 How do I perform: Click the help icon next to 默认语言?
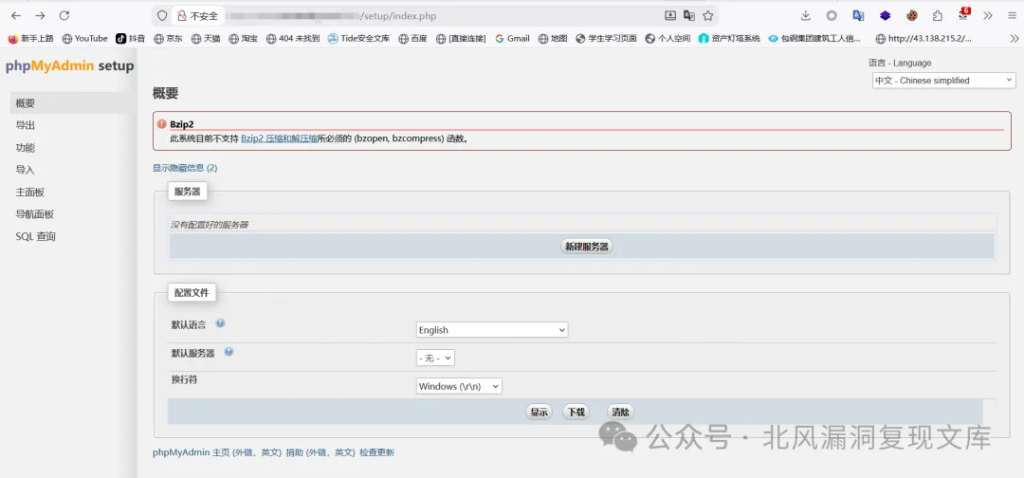pyautogui.click(x=220, y=324)
